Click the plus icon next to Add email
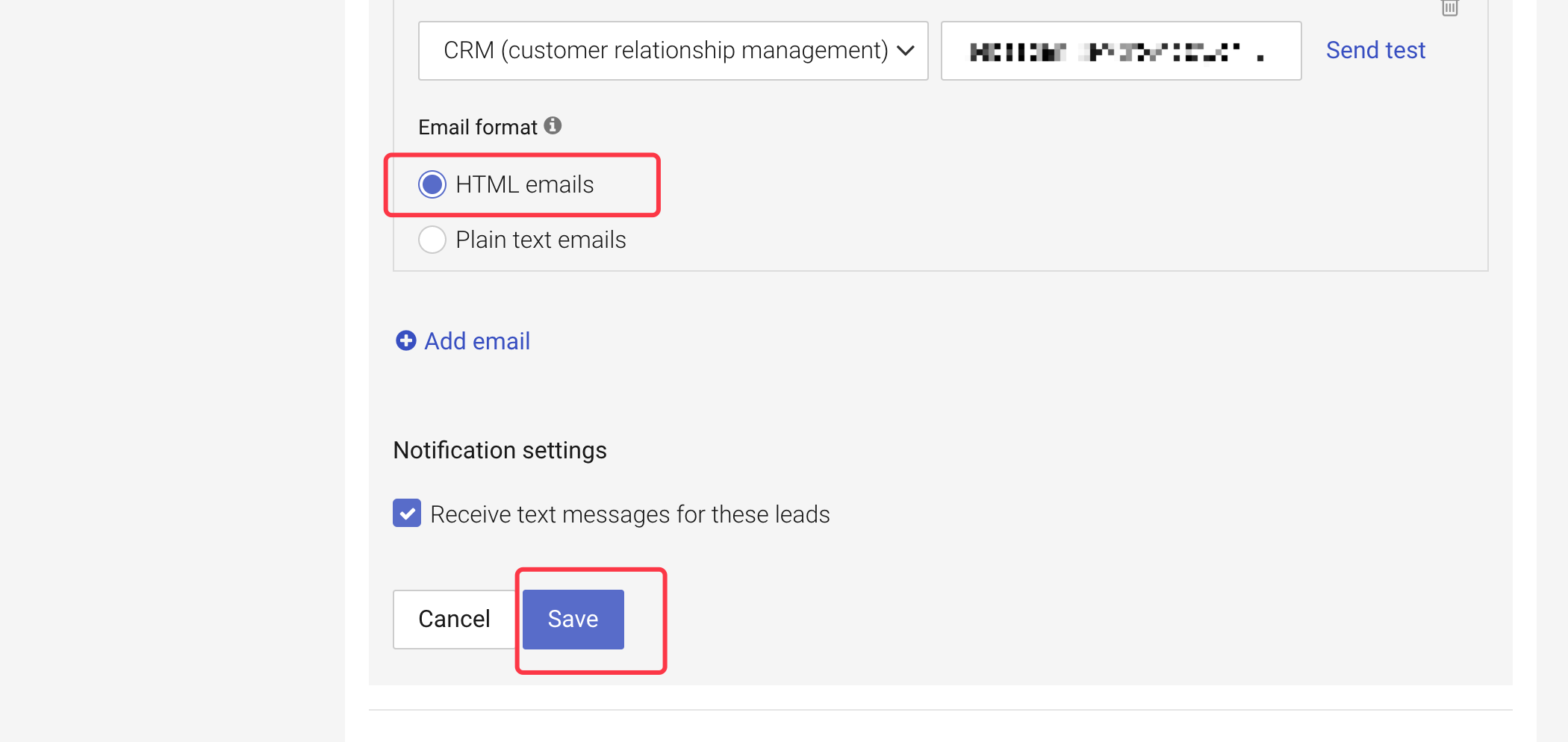Screen dimensions: 1568x742 point(405,341)
